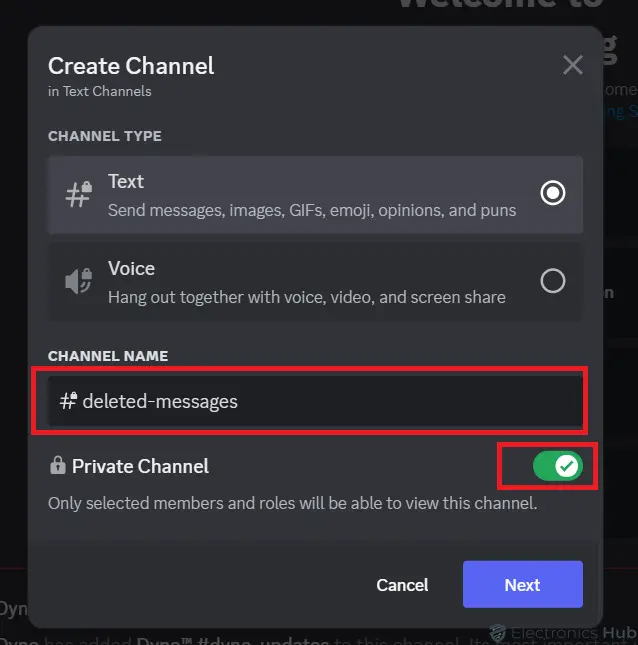Click the padlock icon beside Private Channel
Image resolution: width=638 pixels, height=645 pixels.
pyautogui.click(x=58, y=465)
